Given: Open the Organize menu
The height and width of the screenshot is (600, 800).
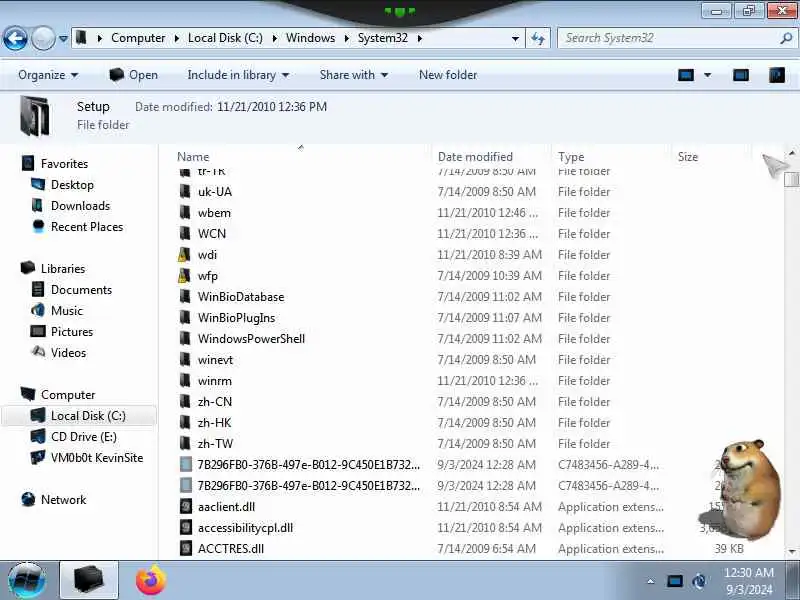Looking at the screenshot, I should 48,75.
